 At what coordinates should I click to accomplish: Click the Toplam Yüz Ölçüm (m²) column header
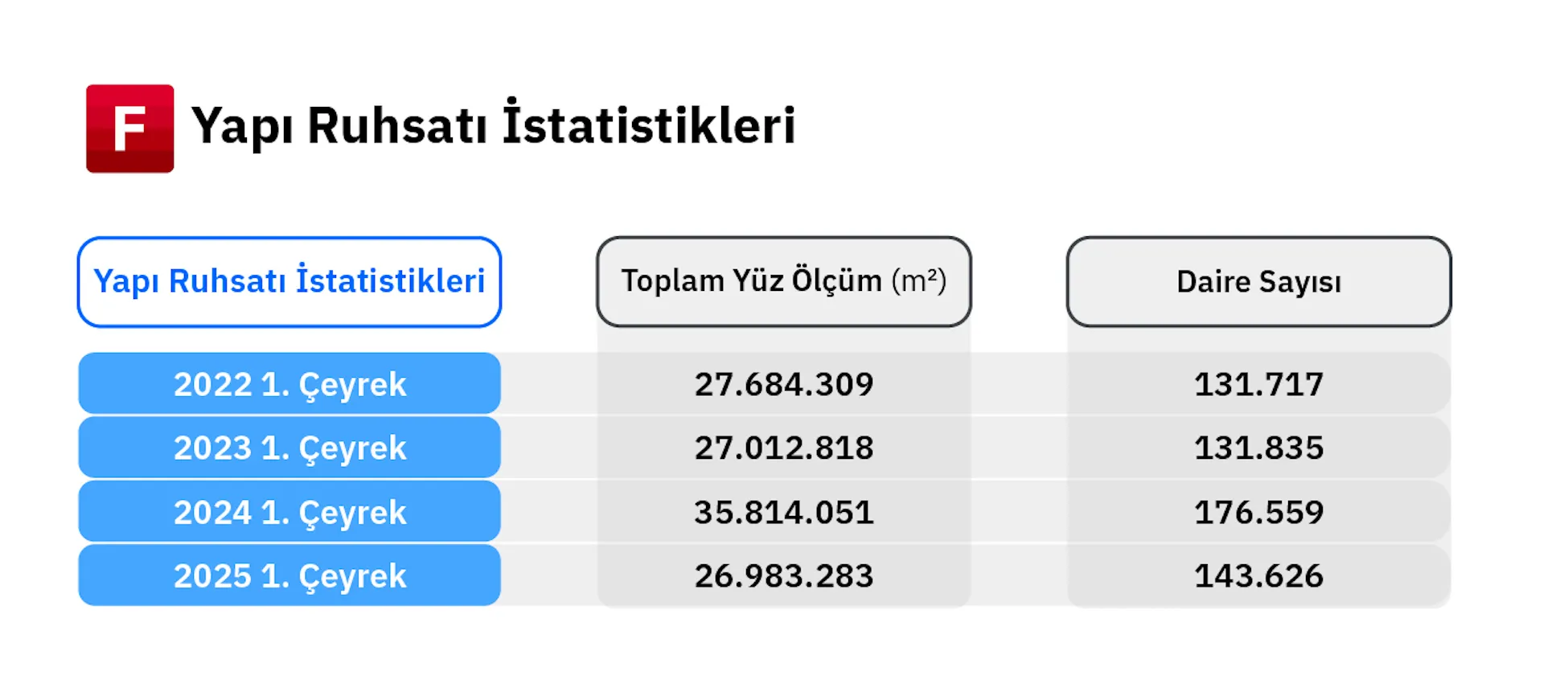click(x=784, y=281)
